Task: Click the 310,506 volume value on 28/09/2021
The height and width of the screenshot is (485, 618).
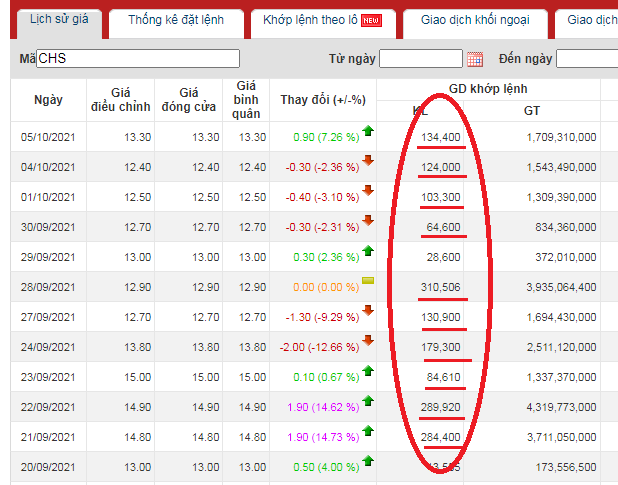Action: [x=440, y=287]
